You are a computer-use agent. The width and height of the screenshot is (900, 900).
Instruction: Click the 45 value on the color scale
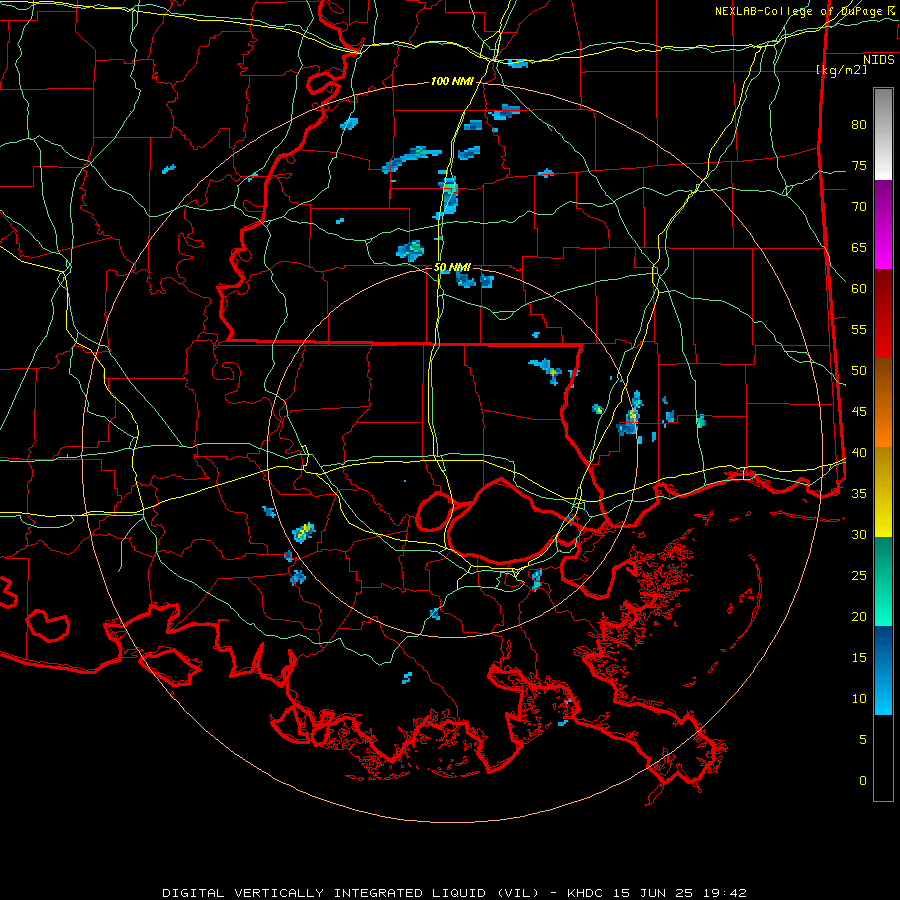(859, 412)
